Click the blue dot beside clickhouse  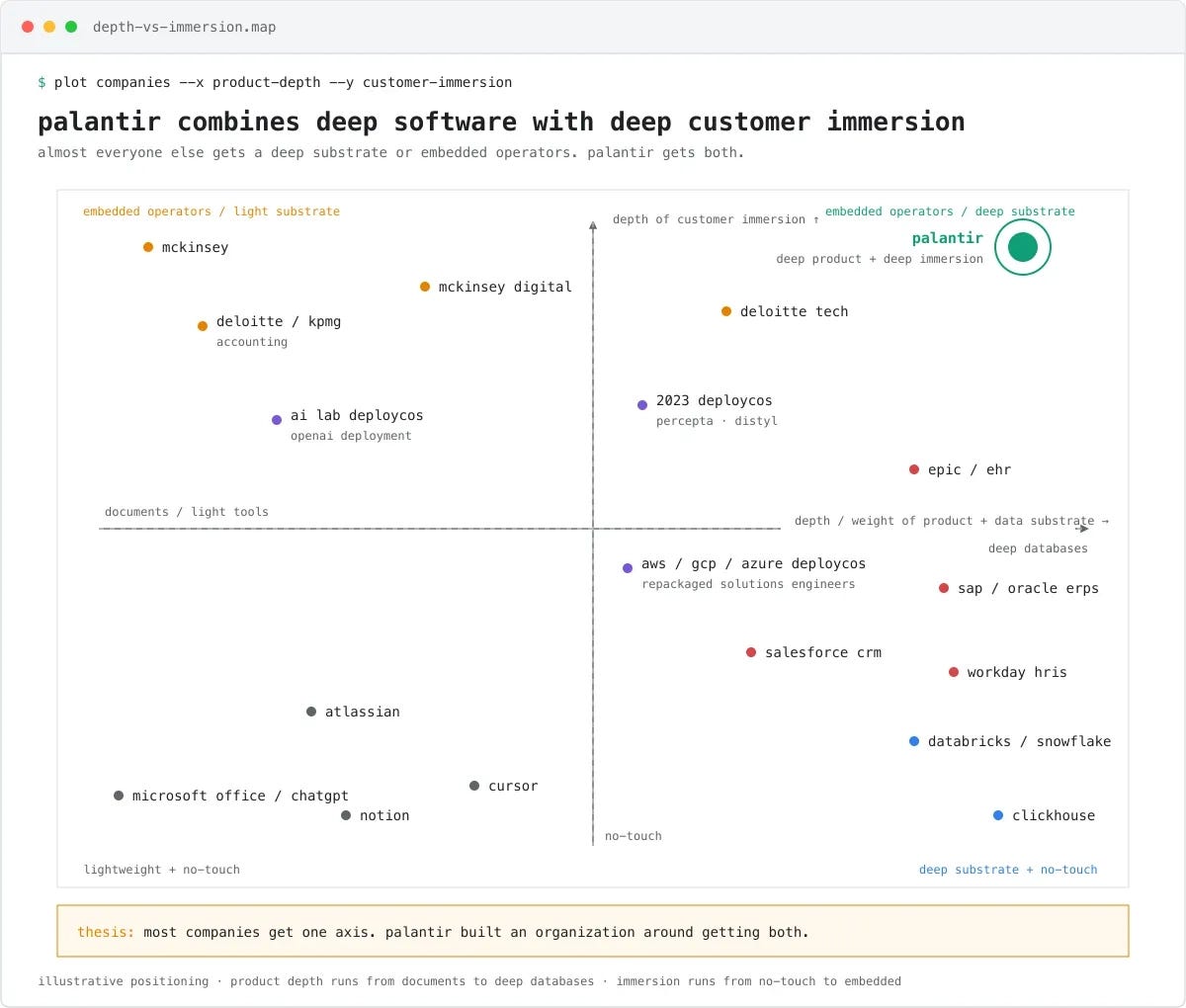coord(998,815)
